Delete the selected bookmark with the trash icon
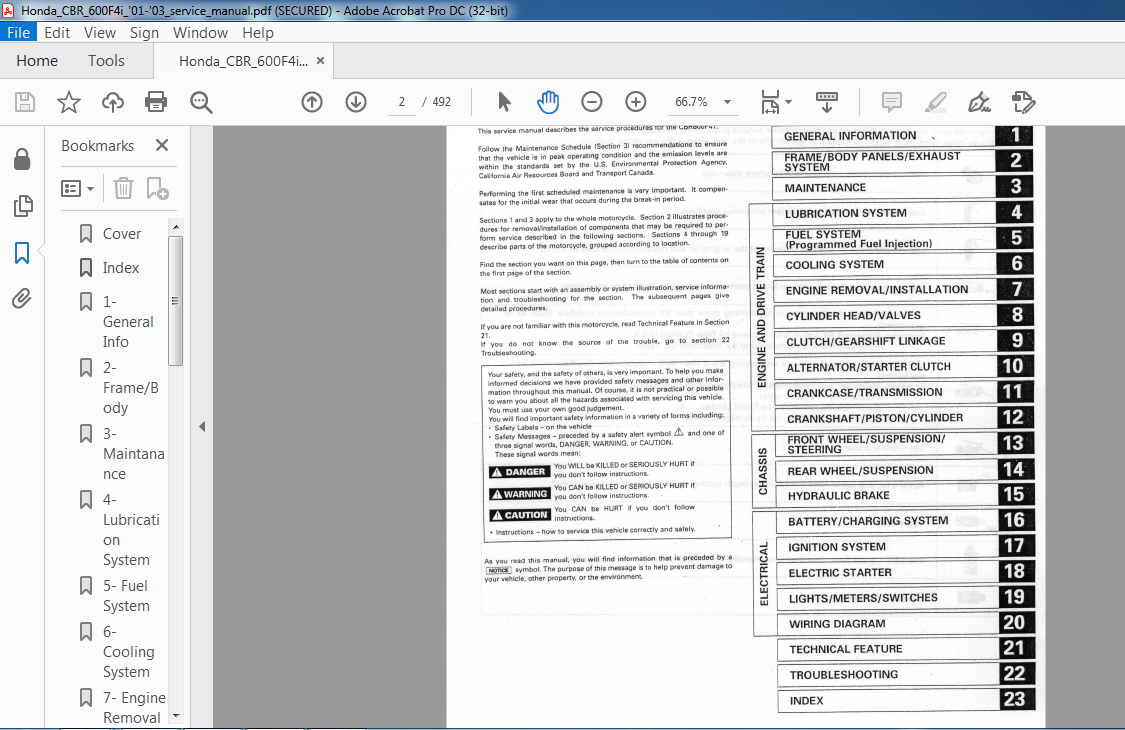The width and height of the screenshot is (1125, 730). point(123,188)
